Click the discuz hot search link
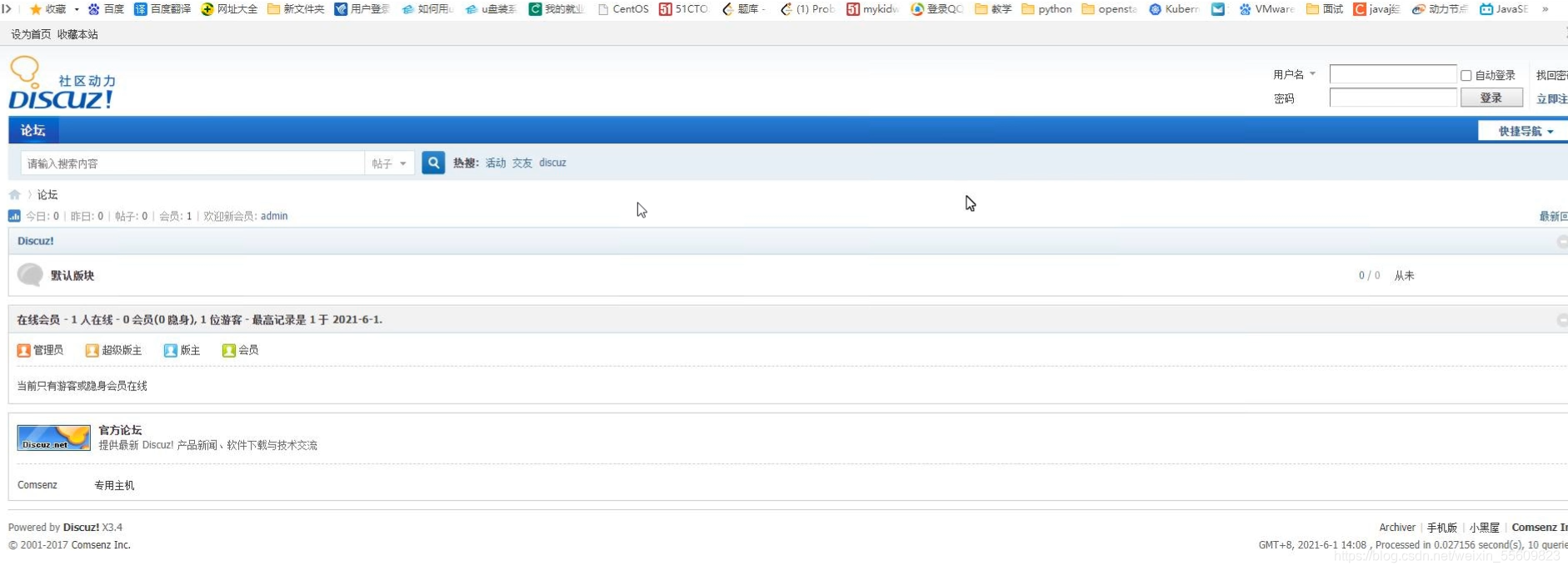The image size is (1568, 571). (552, 163)
